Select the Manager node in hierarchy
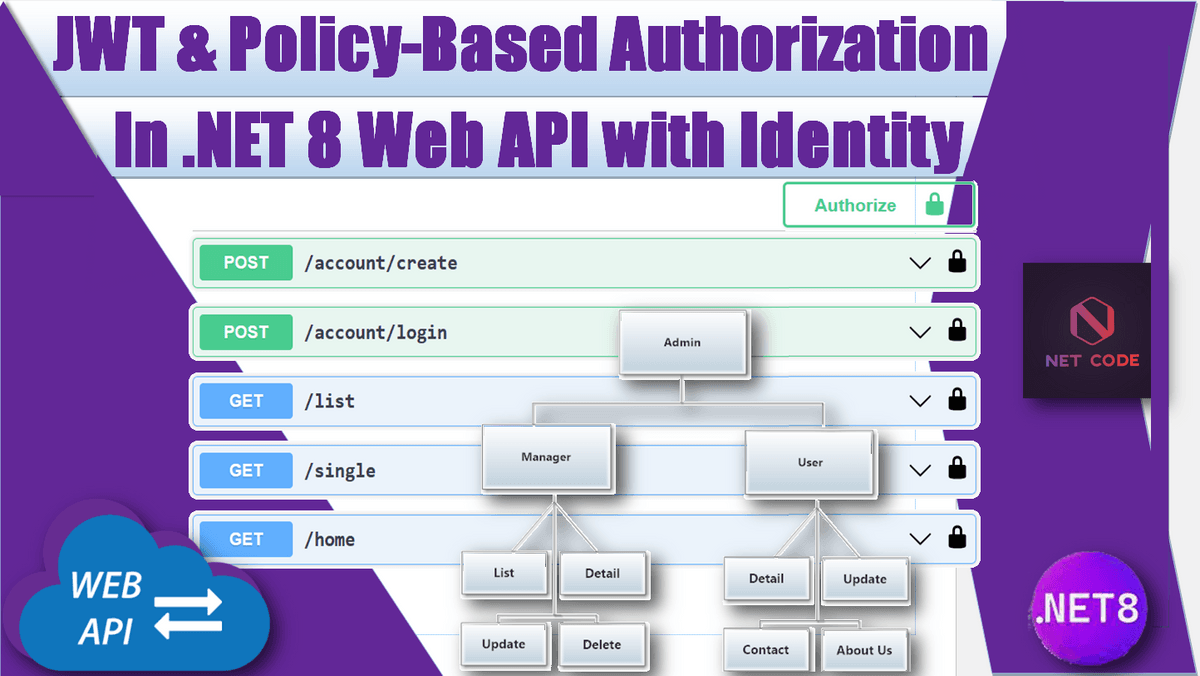The width and height of the screenshot is (1200, 676). click(x=546, y=457)
